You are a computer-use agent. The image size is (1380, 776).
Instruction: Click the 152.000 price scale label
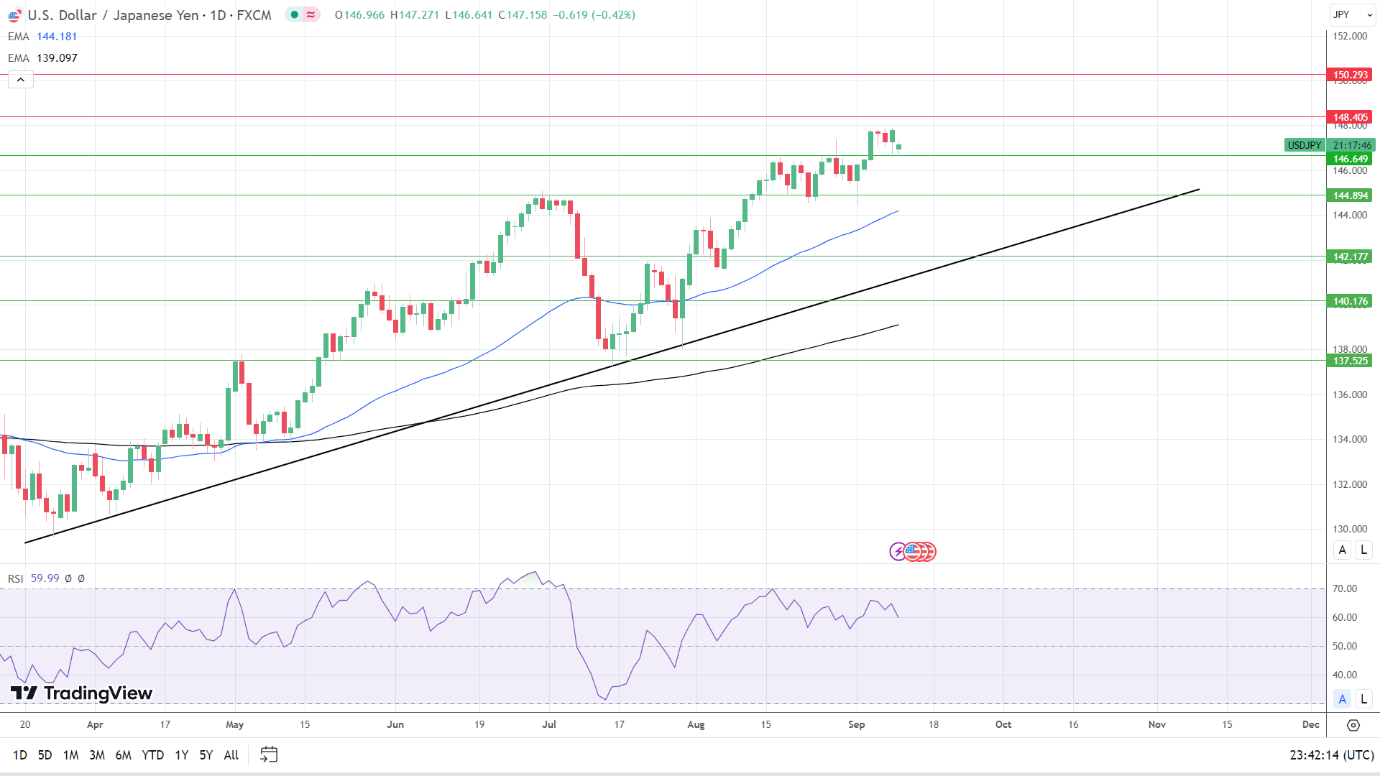click(x=1349, y=36)
